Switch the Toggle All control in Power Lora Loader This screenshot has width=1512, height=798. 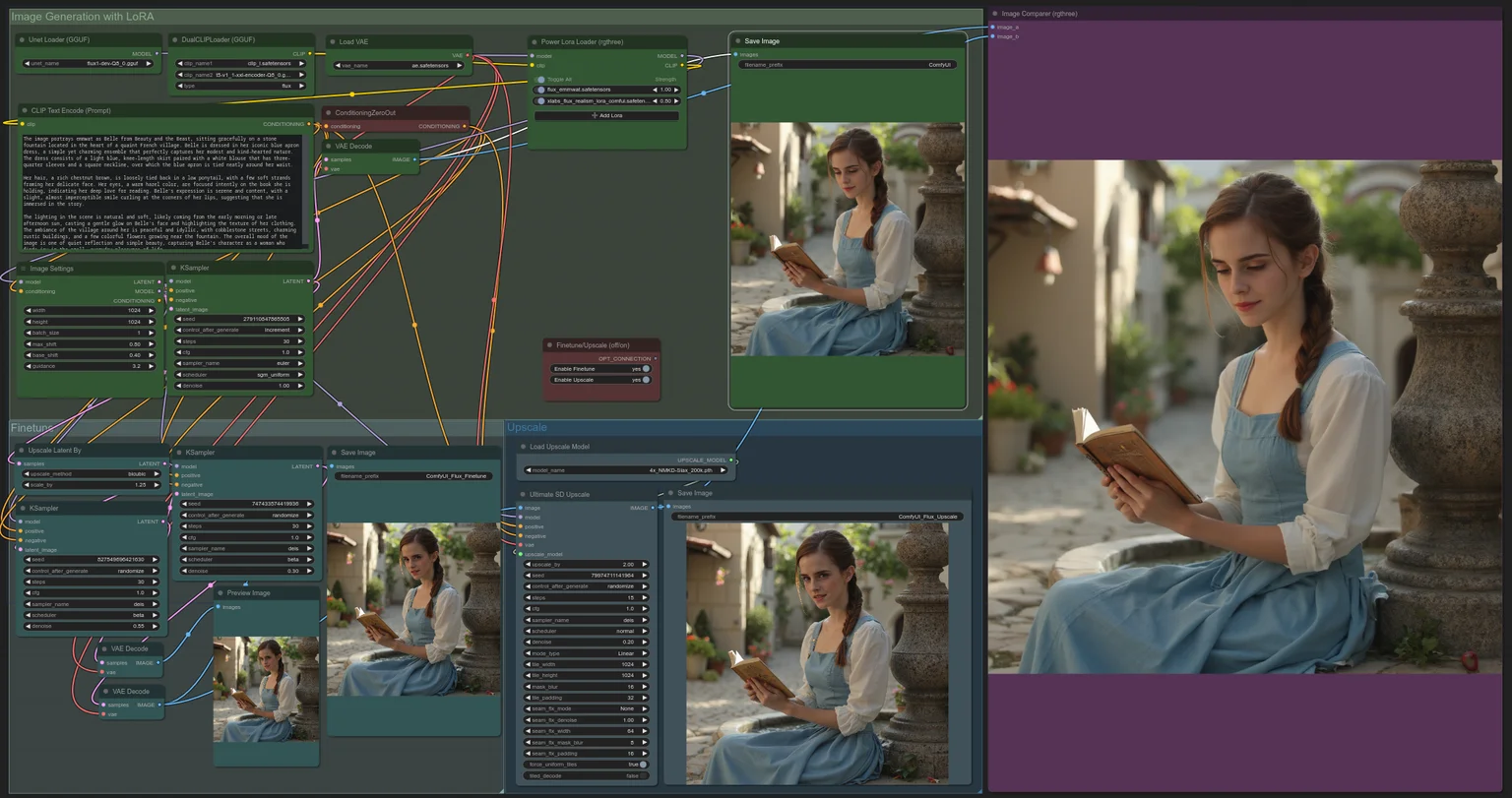click(540, 80)
